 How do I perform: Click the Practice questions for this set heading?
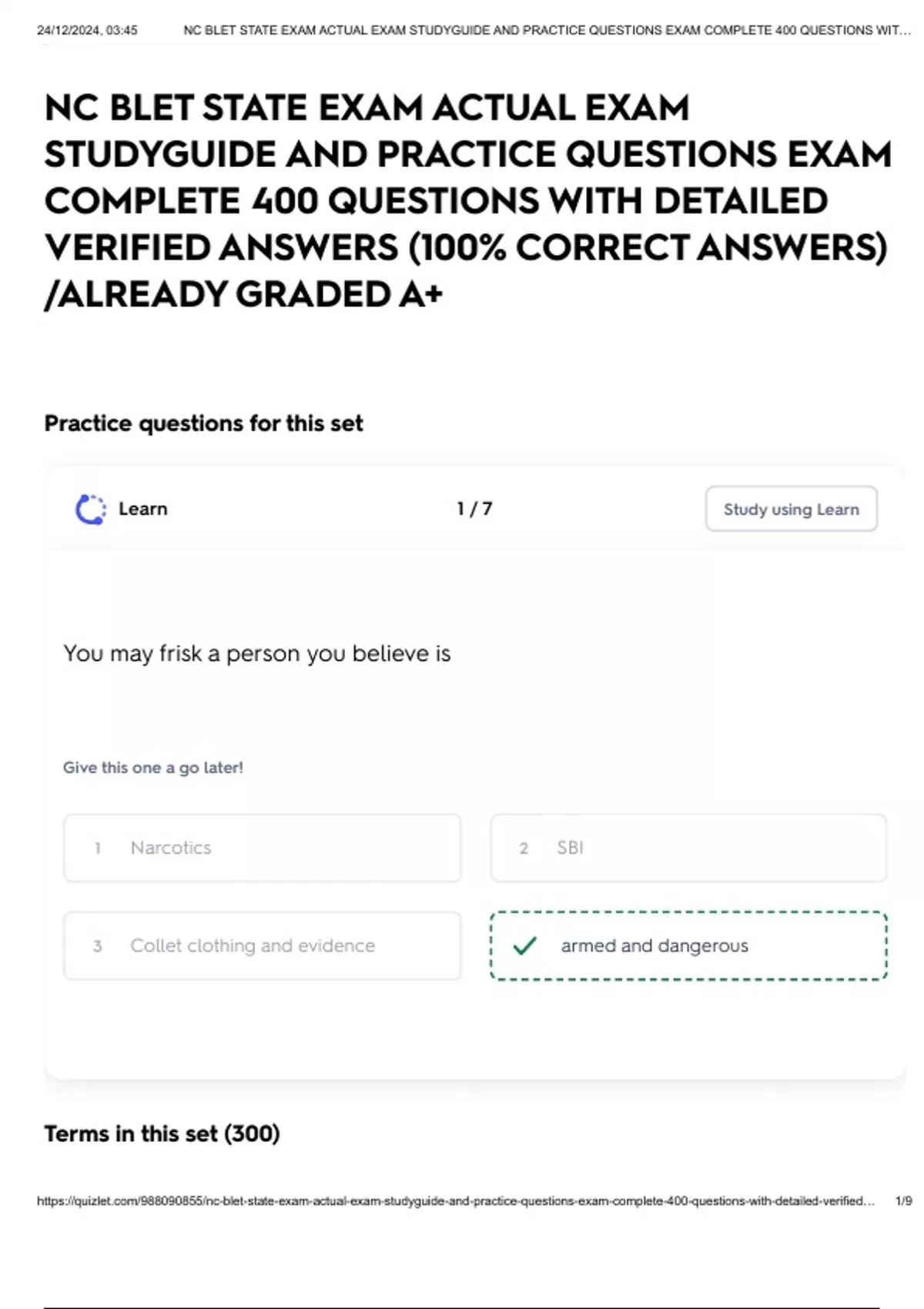204,423
